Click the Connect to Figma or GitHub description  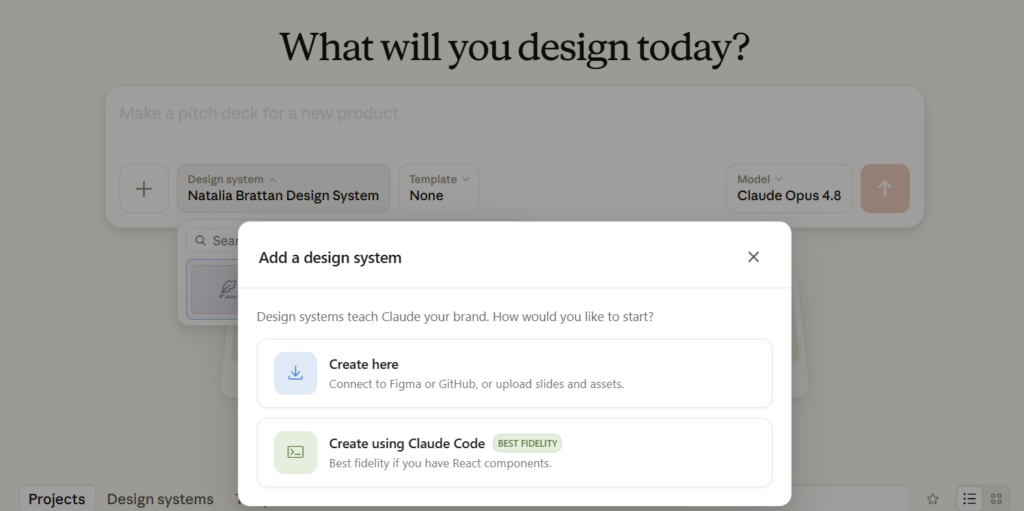pyautogui.click(x=476, y=384)
